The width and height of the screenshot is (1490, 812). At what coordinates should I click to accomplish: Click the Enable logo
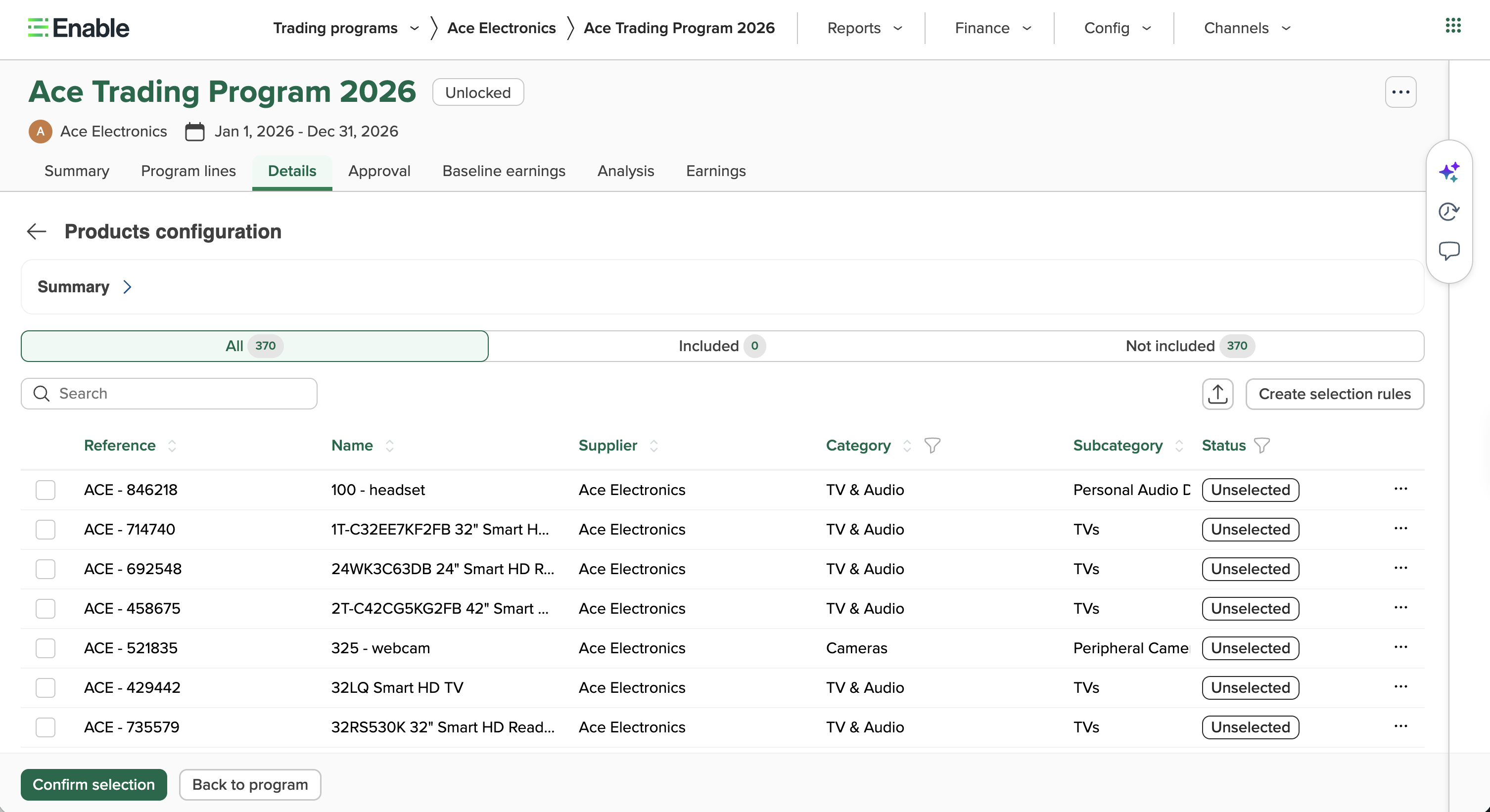pos(79,28)
